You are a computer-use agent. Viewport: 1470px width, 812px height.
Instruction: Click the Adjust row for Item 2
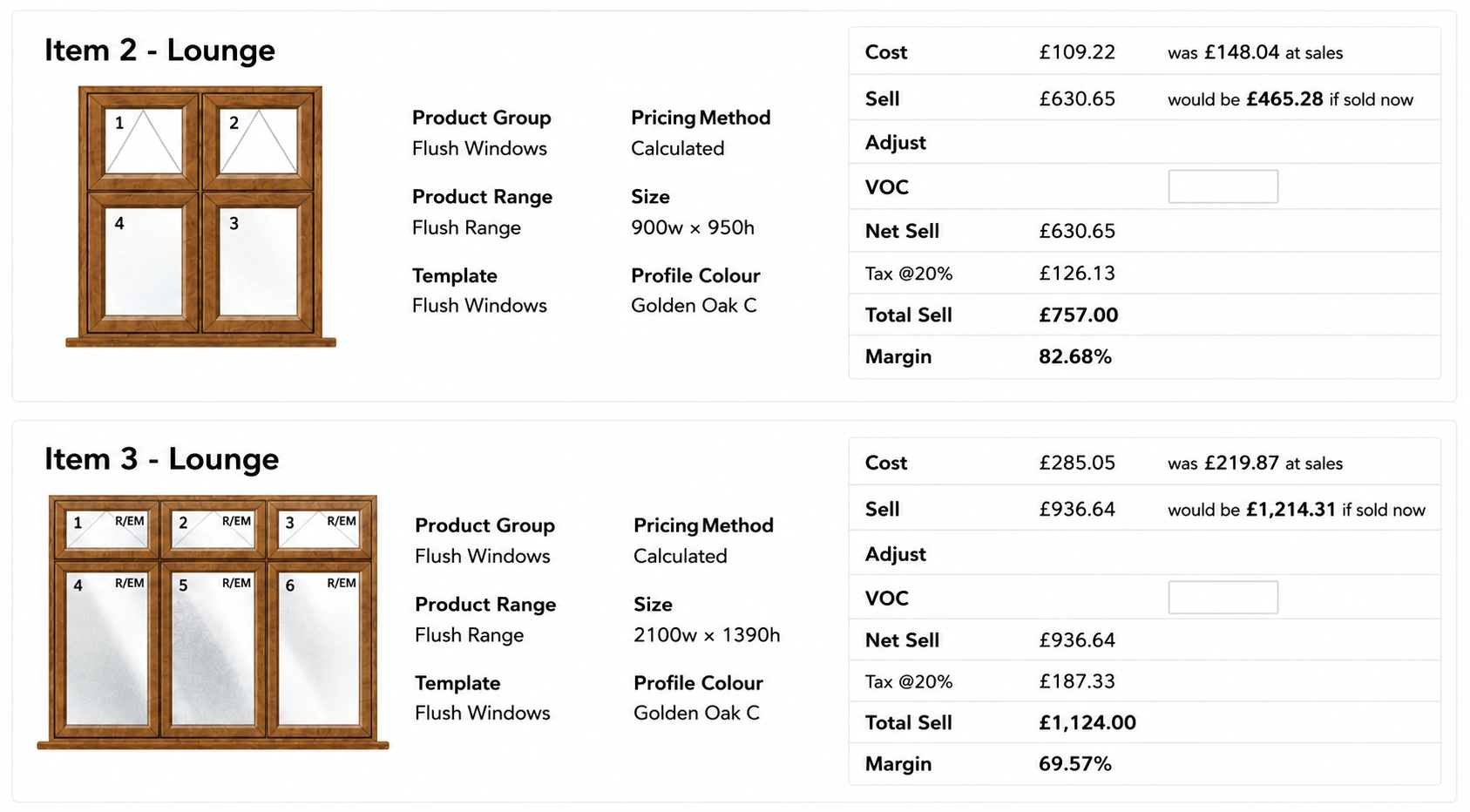[1144, 142]
